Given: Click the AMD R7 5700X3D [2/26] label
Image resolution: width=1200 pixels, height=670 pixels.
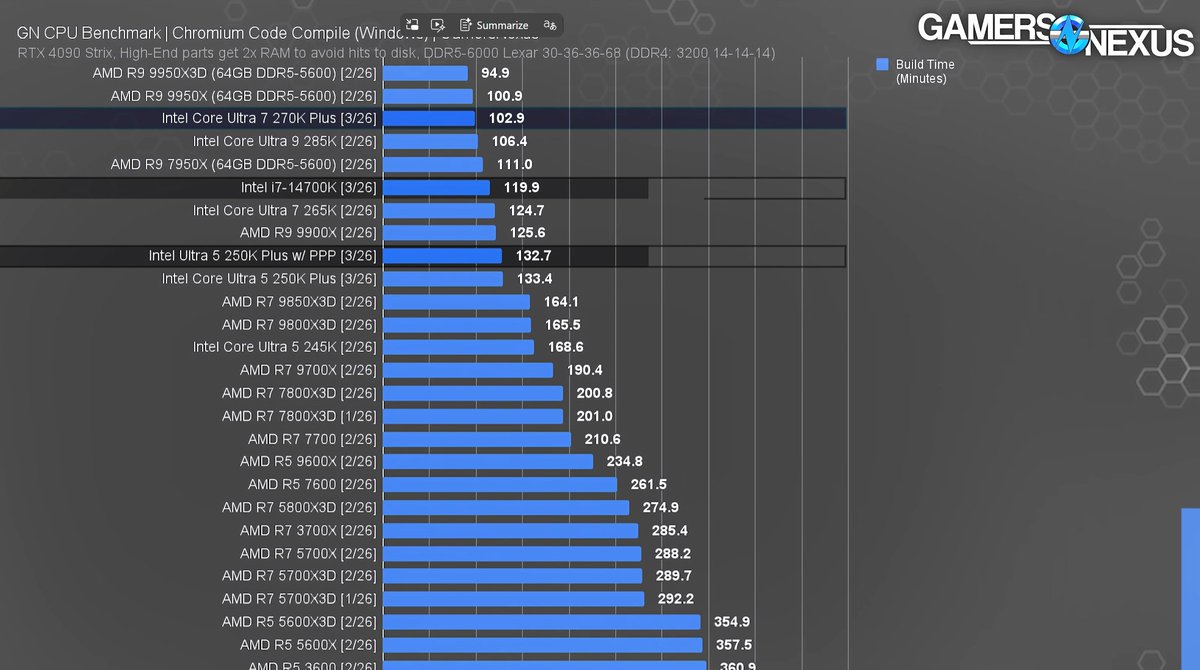Looking at the screenshot, I should coord(299,575).
